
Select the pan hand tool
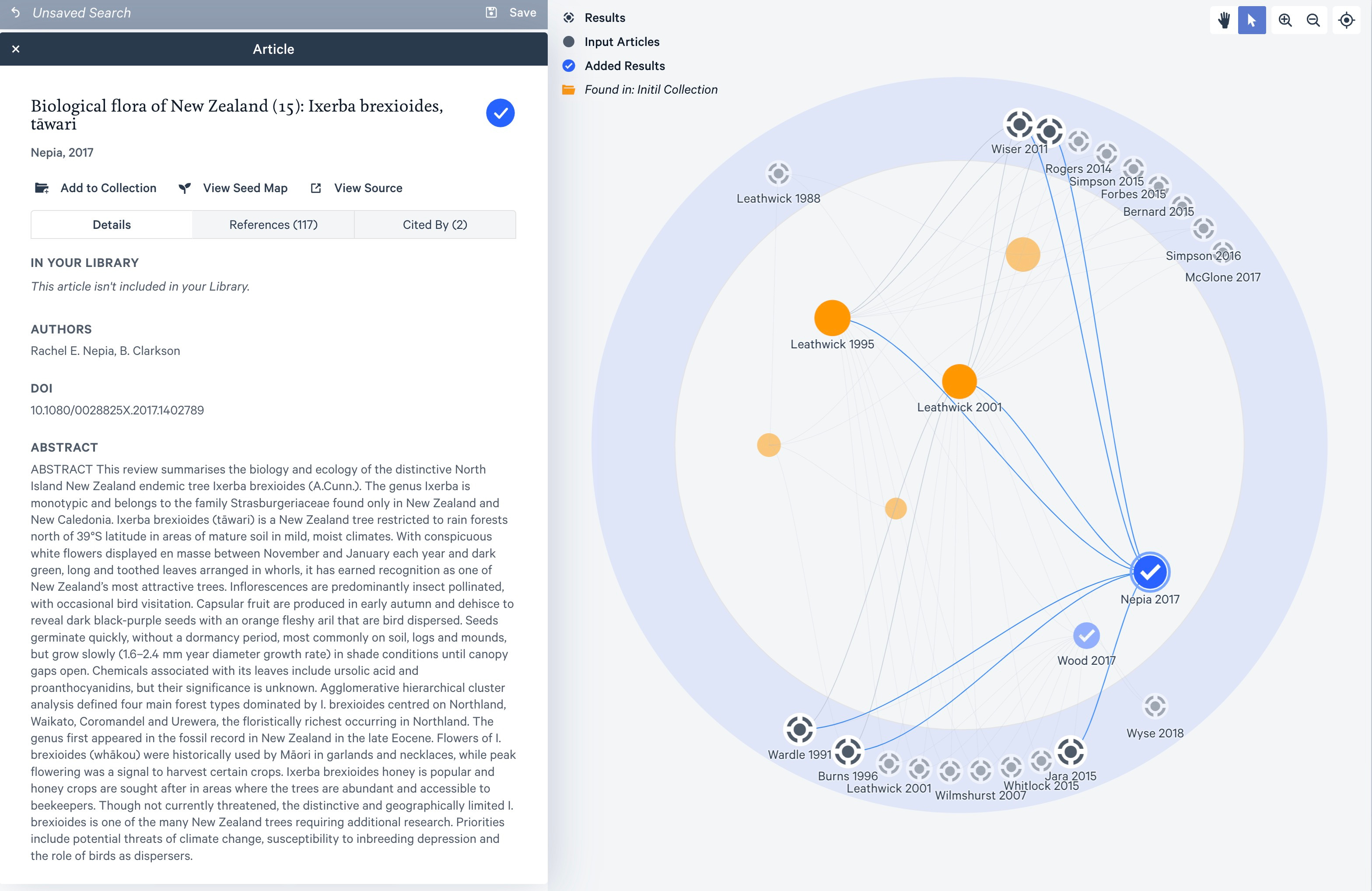click(x=1224, y=20)
